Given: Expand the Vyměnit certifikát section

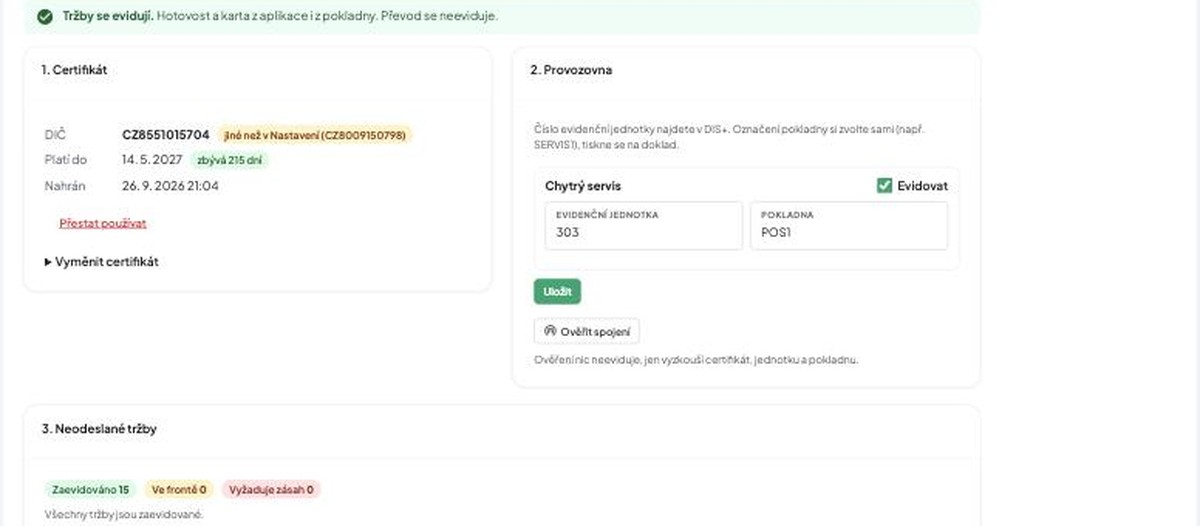Looking at the screenshot, I should (x=101, y=262).
